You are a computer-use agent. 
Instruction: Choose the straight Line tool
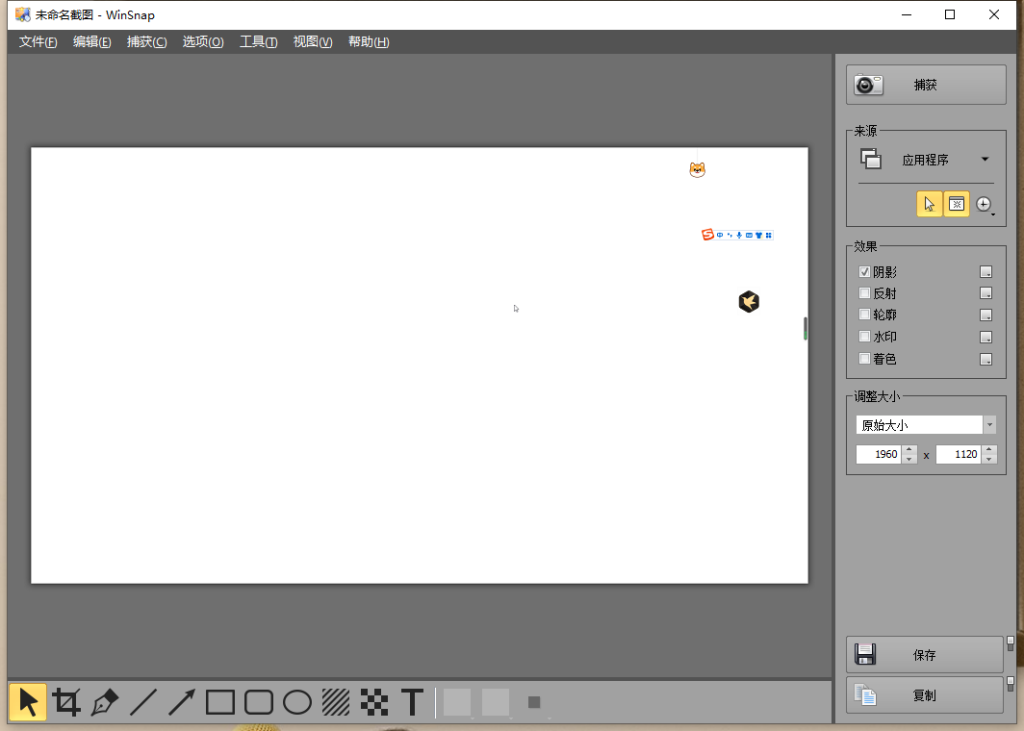[143, 702]
